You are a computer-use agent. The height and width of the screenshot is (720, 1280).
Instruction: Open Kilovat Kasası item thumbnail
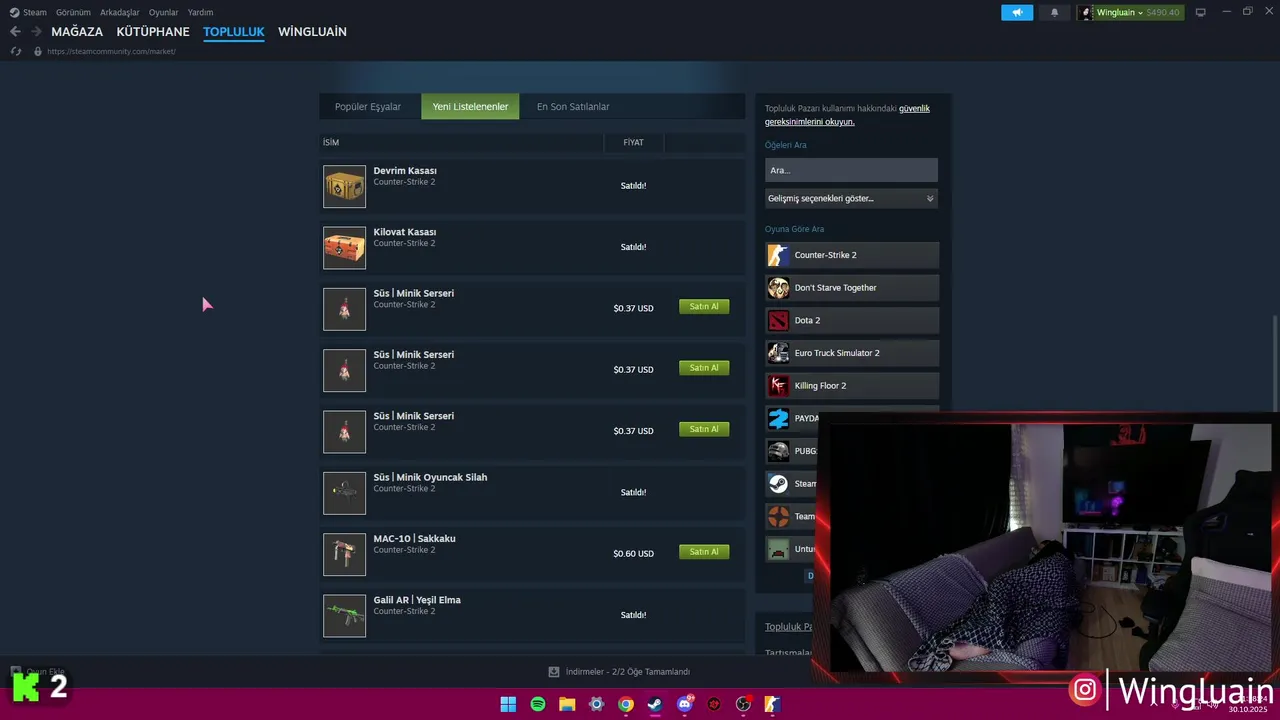(x=344, y=248)
